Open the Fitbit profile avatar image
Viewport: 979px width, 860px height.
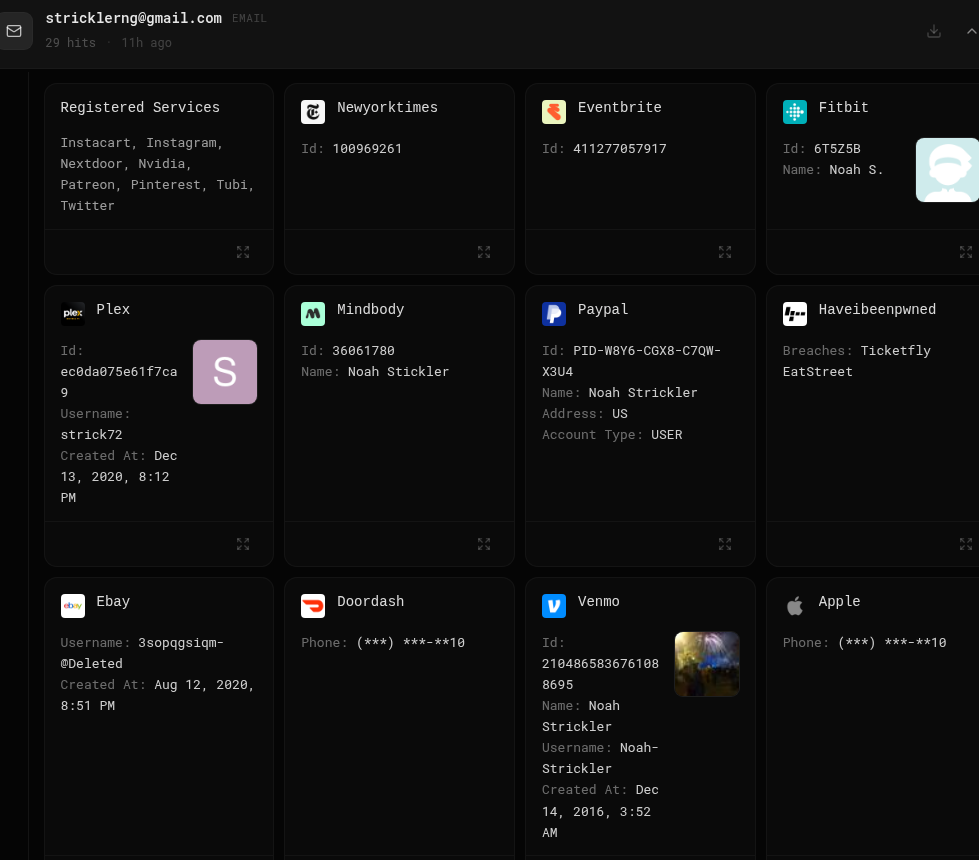pyautogui.click(x=947, y=170)
